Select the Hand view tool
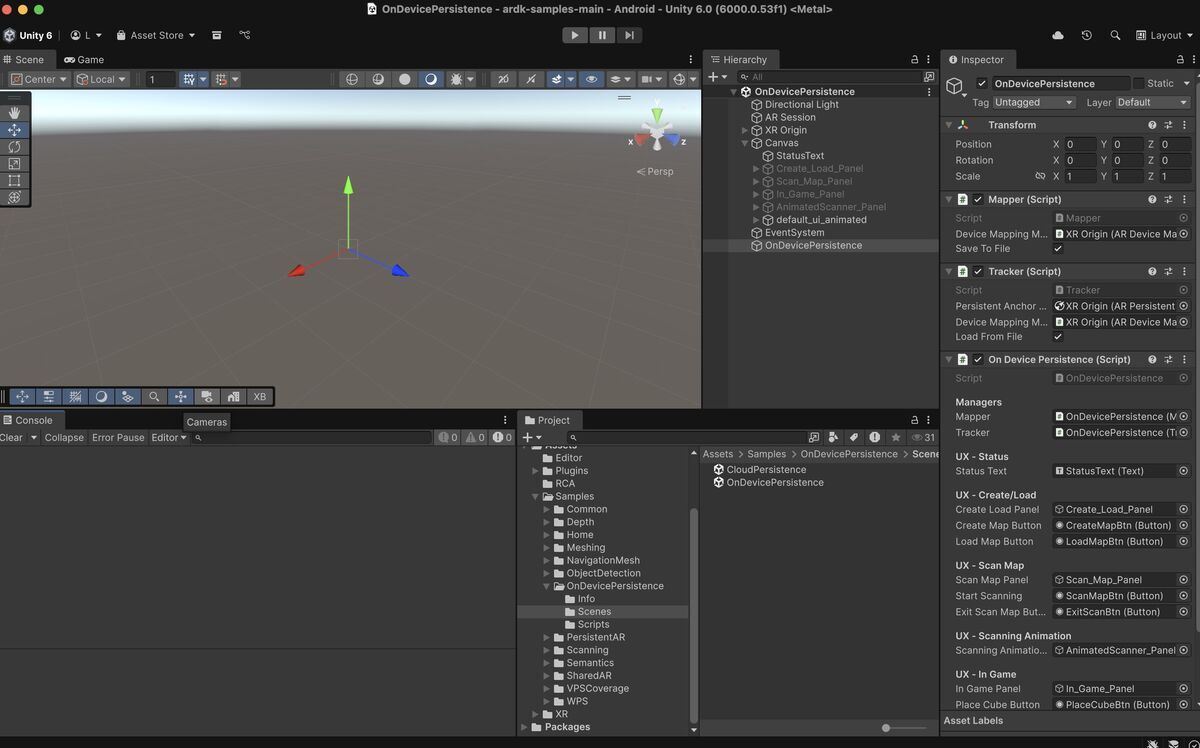Viewport: 1200px width, 748px height. click(14, 113)
